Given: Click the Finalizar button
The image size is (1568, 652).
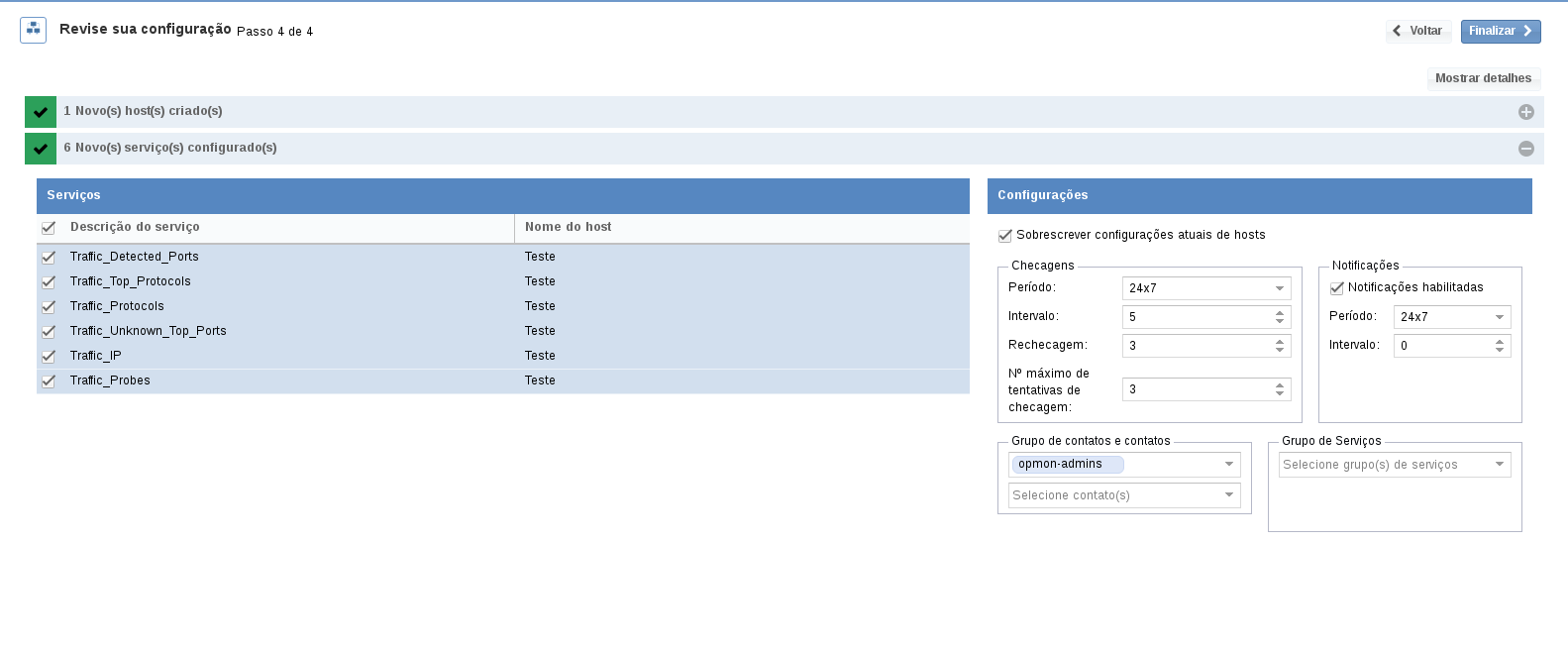Looking at the screenshot, I should tap(1500, 32).
